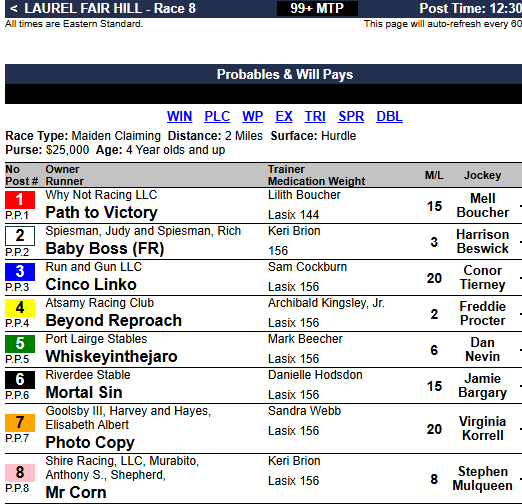Click trainer Sandra Webb
This screenshot has width=522, height=504.
tap(304, 411)
